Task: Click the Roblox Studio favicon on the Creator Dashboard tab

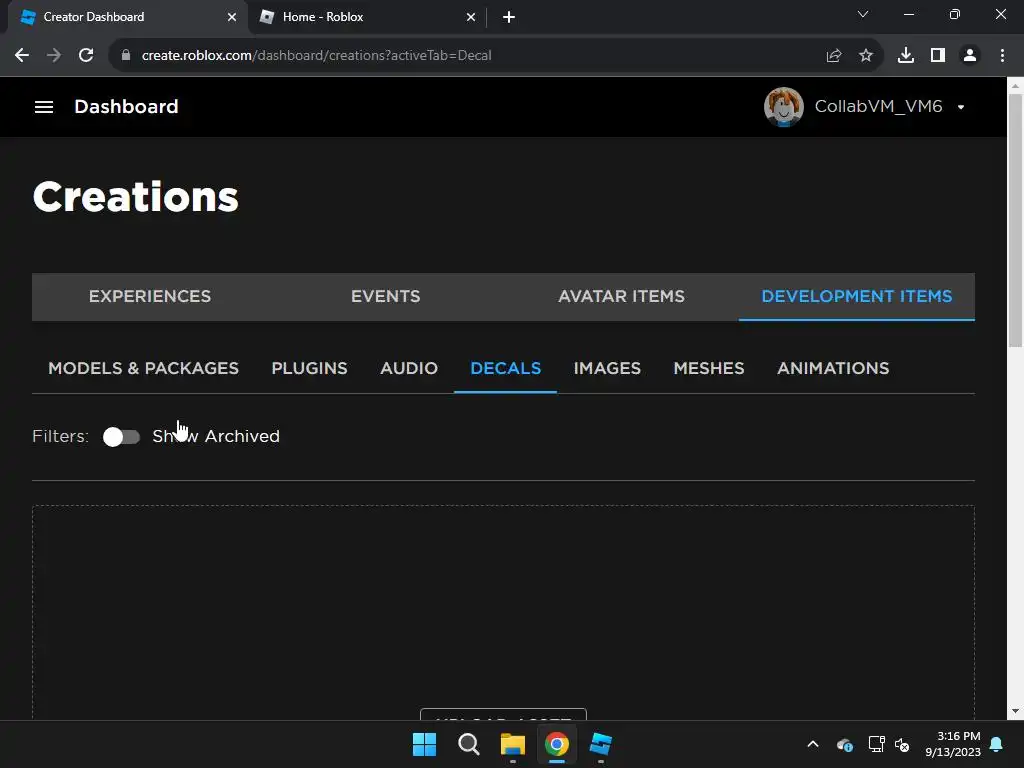Action: pyautogui.click(x=27, y=17)
